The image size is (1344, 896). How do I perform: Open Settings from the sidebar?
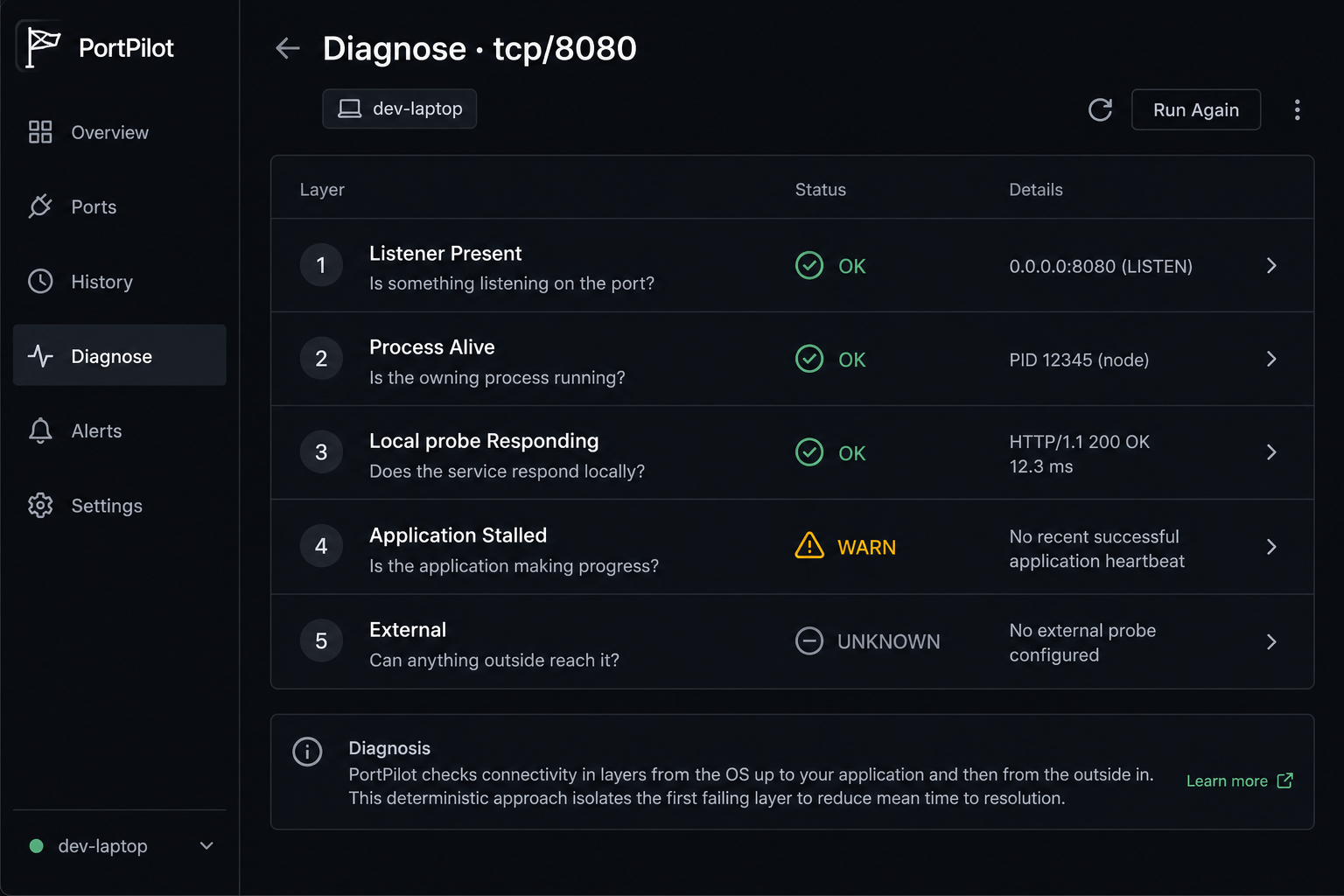tap(120, 506)
